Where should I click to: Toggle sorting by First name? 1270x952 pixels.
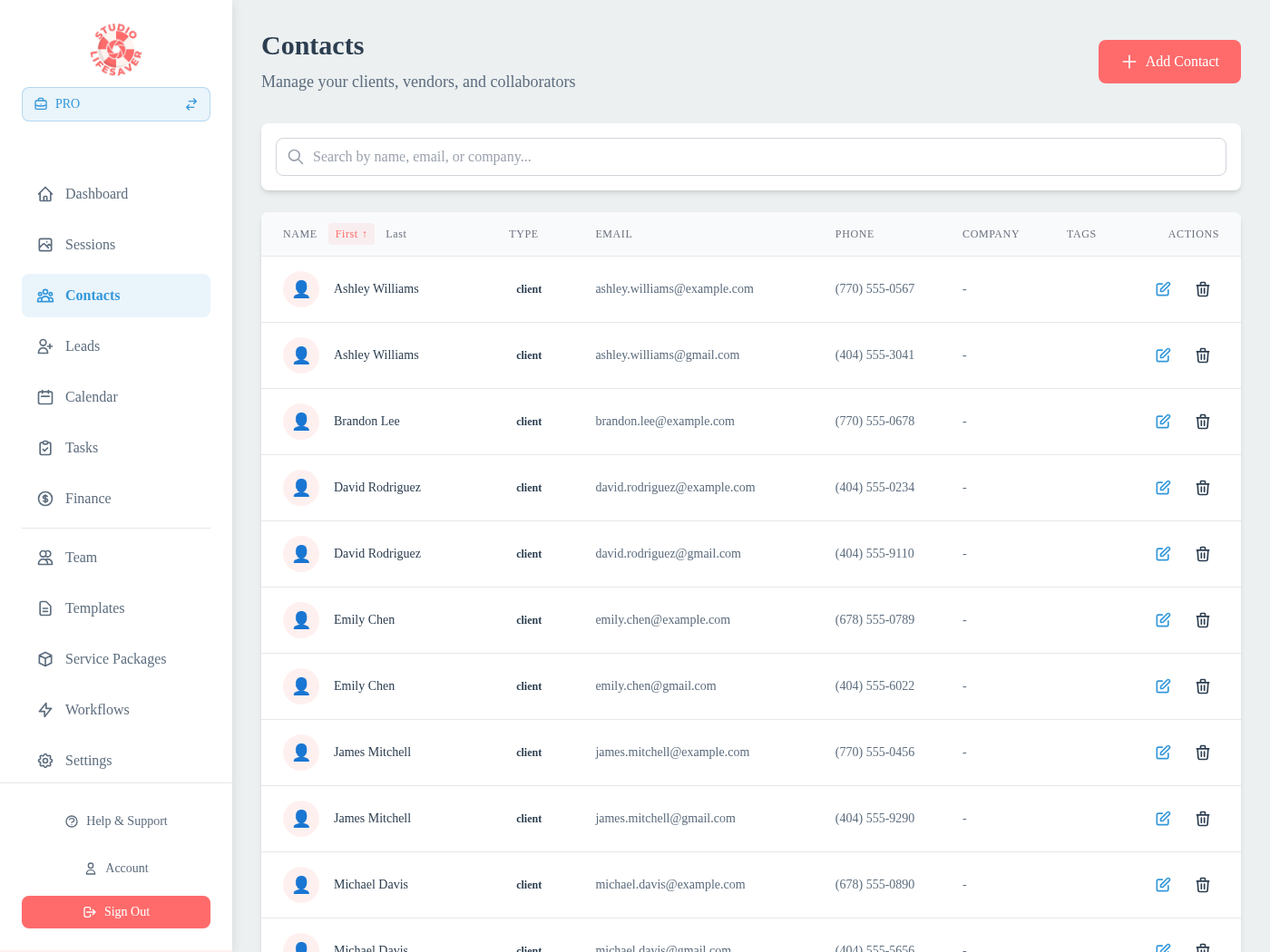tap(351, 234)
